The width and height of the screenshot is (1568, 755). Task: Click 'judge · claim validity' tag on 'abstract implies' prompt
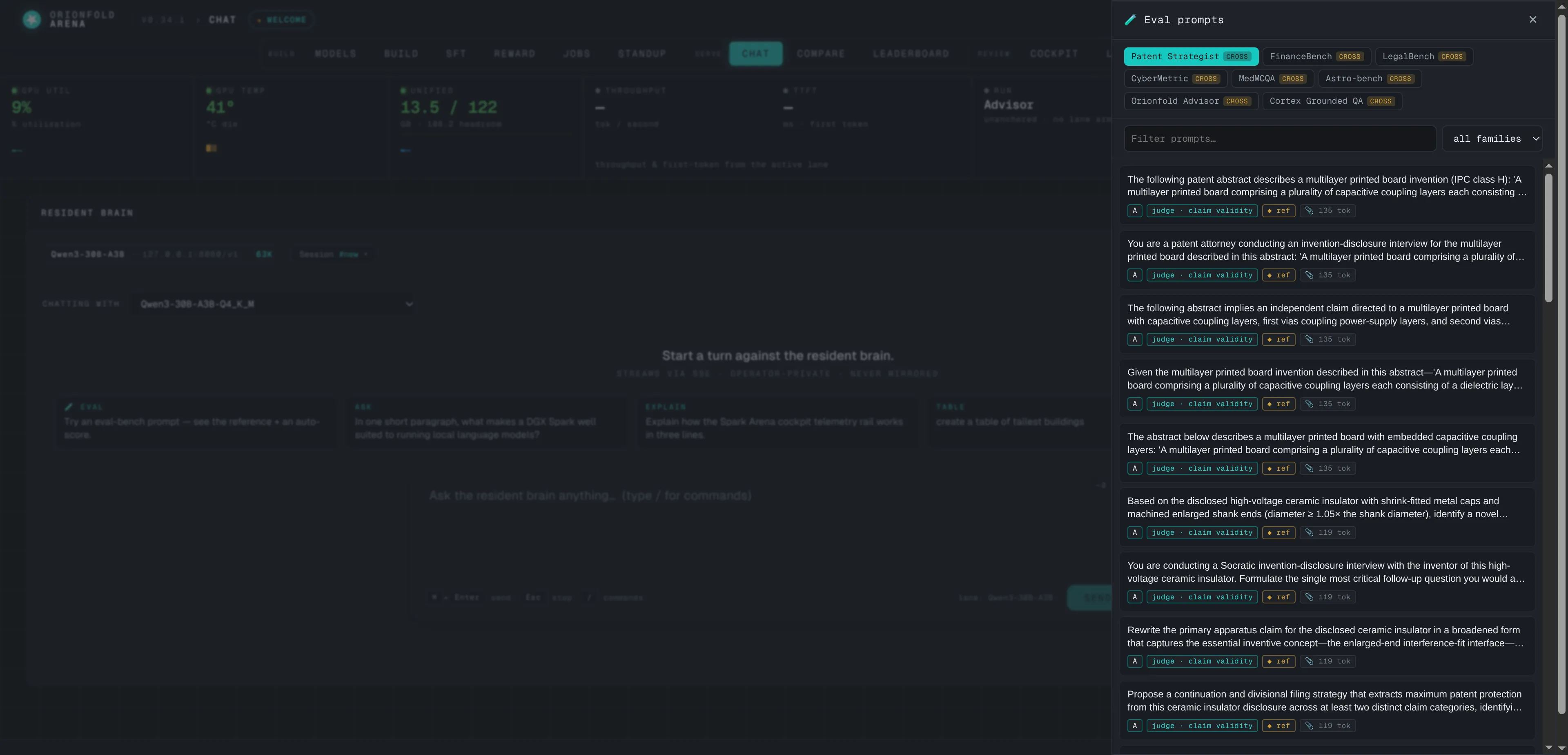click(1202, 339)
